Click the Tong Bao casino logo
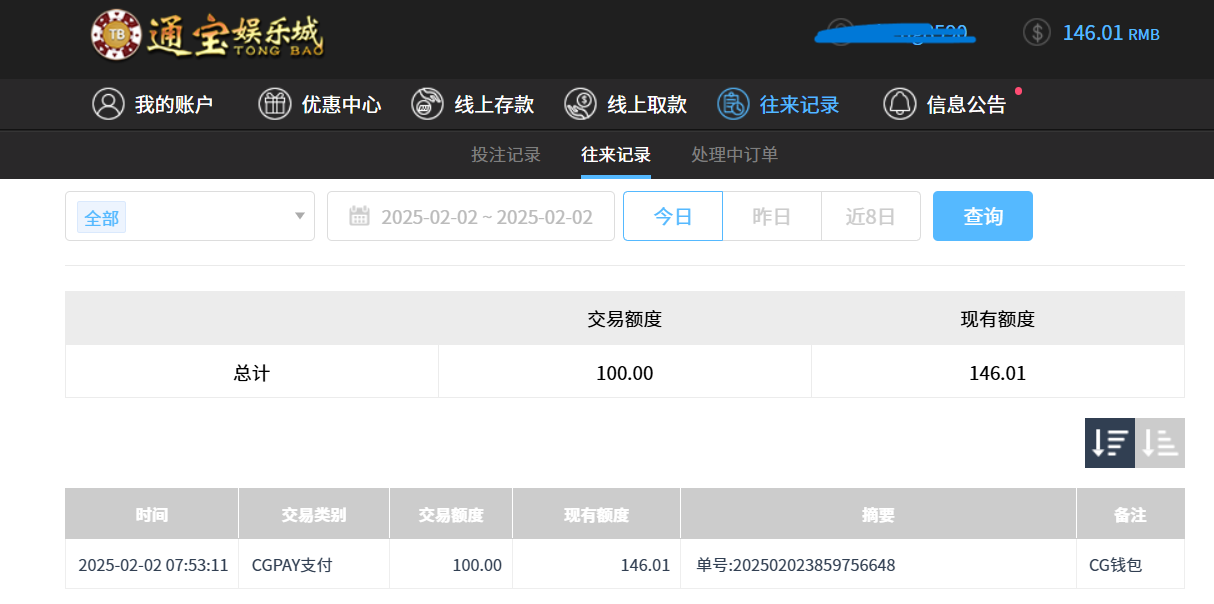Viewport: 1214px width, 604px height. click(x=207, y=35)
